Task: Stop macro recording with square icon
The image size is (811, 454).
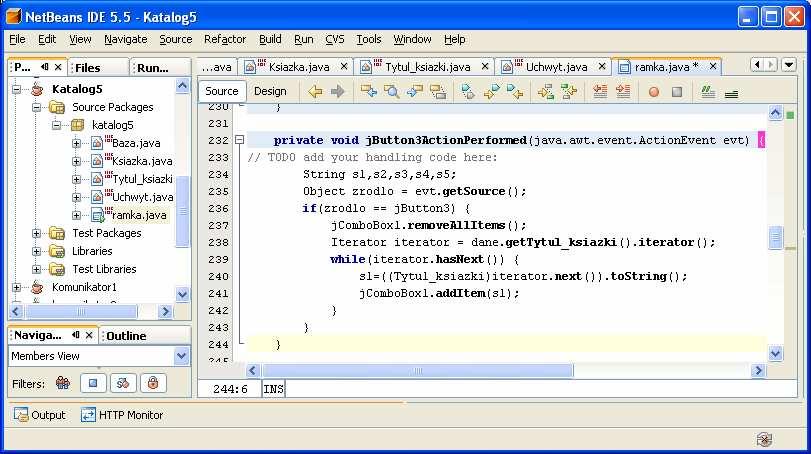Action: pos(677,92)
